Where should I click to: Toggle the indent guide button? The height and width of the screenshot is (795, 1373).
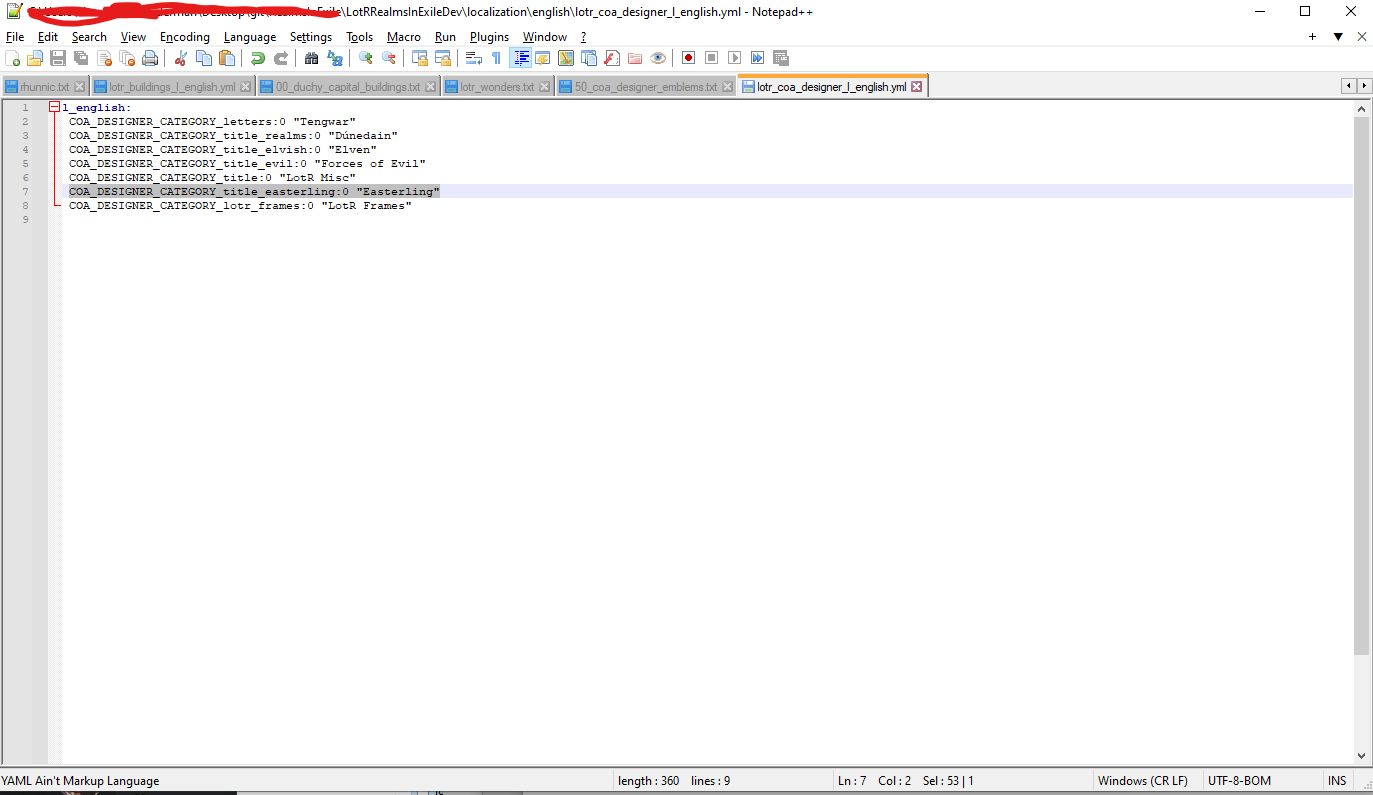(520, 58)
